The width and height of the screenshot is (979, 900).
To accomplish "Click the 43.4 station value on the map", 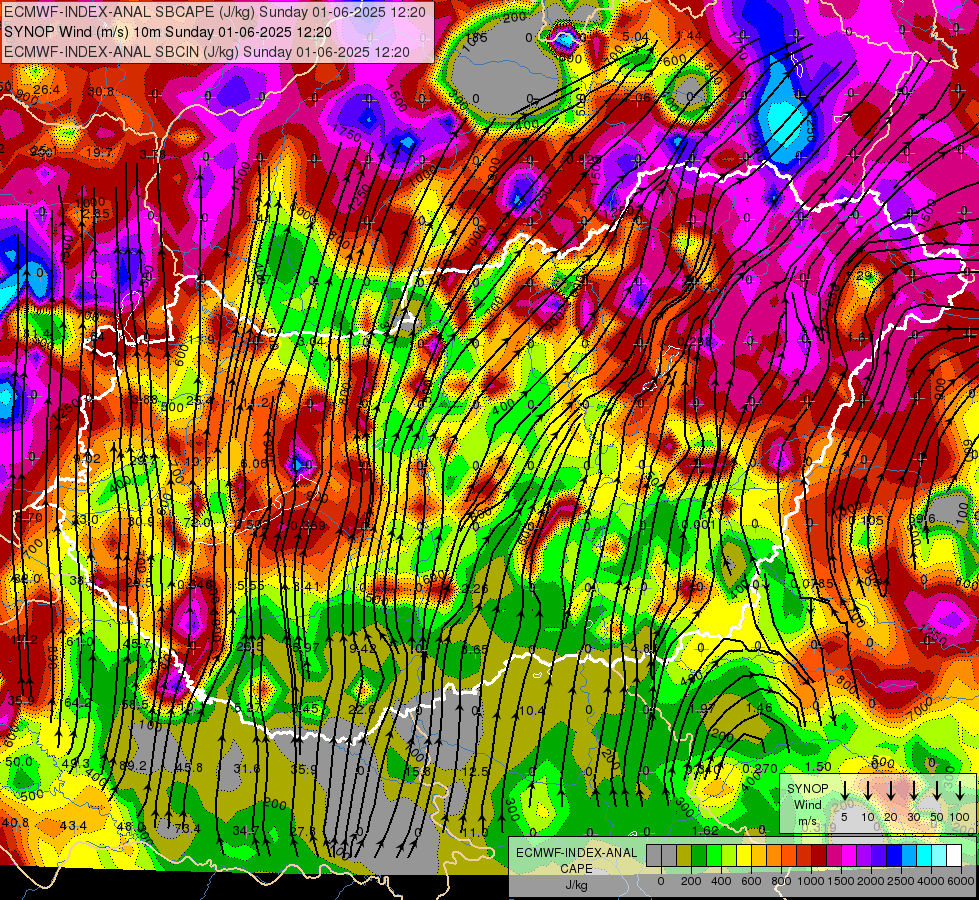I will pos(73,826).
